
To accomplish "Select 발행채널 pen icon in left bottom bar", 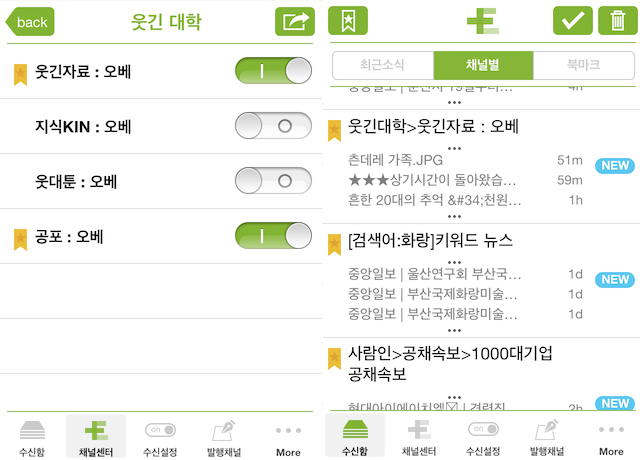I will point(224,438).
